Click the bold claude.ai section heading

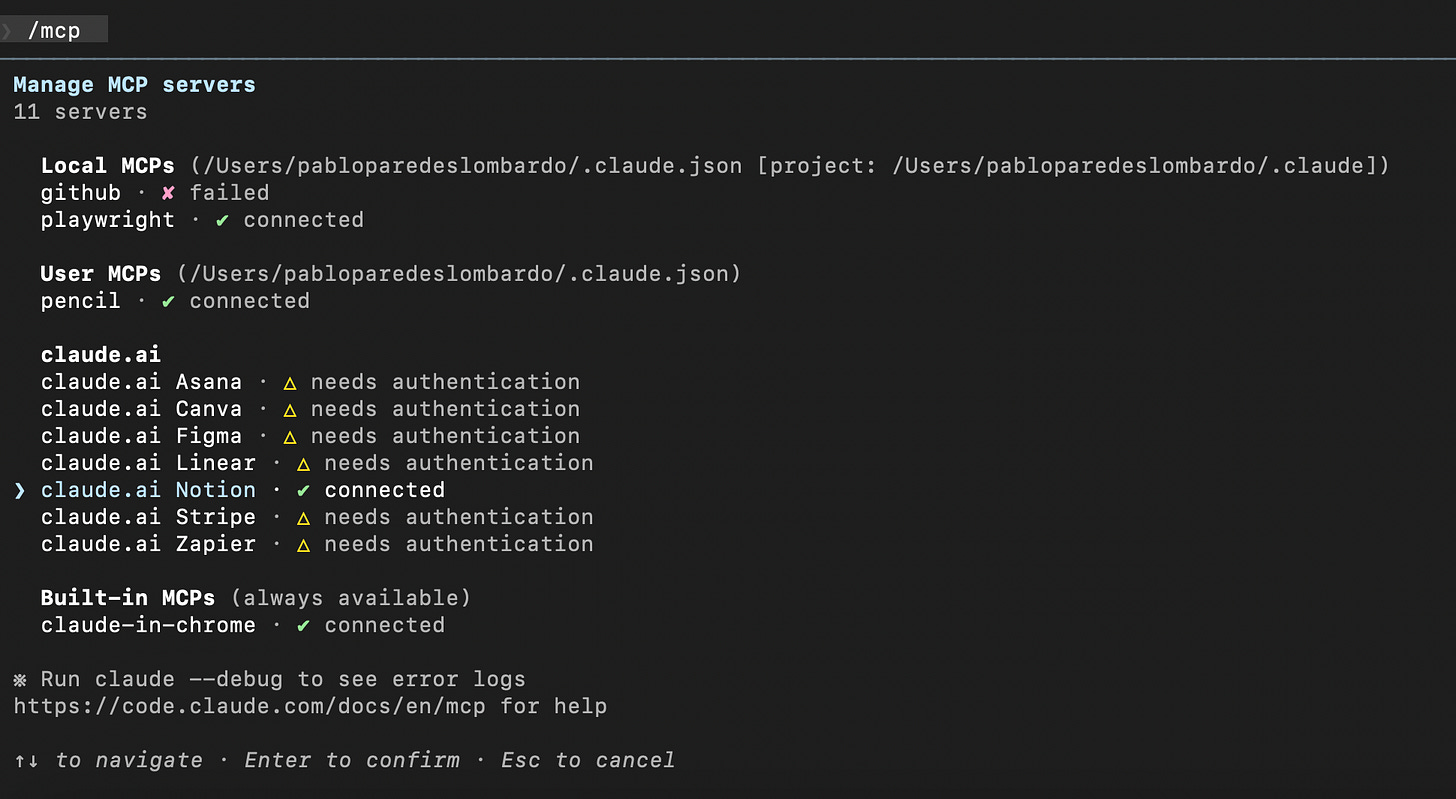(101, 354)
